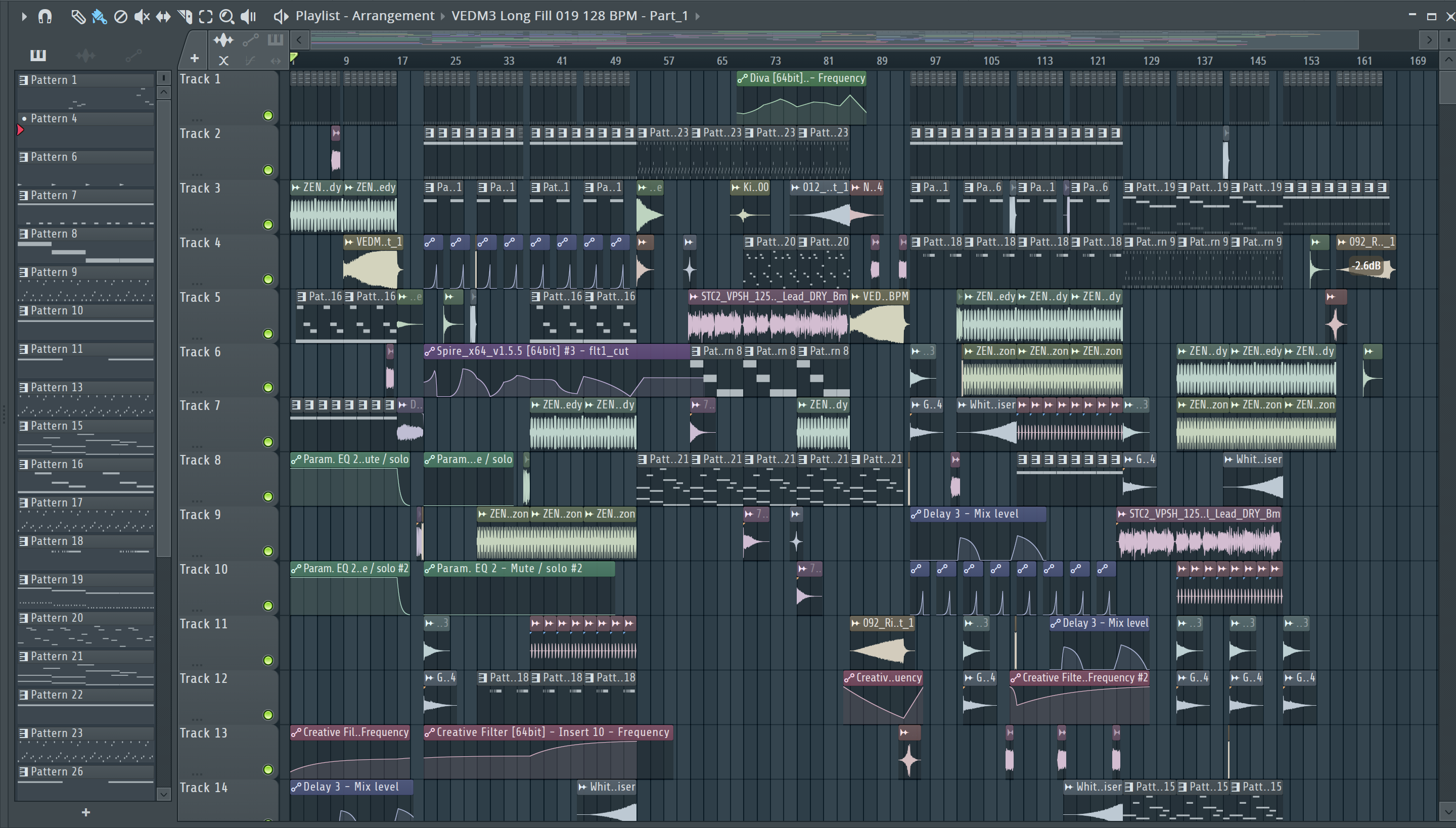This screenshot has width=1456, height=828.
Task: Click the picker panel vertical scrollbar thumb
Action: 164,328
